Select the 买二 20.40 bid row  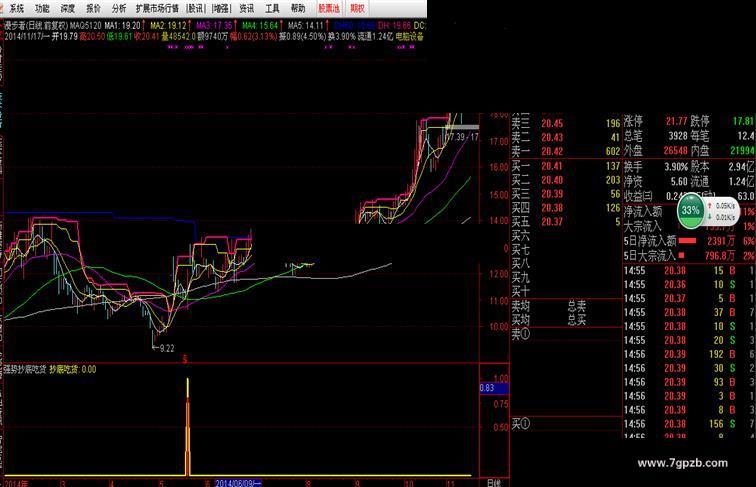click(x=566, y=180)
